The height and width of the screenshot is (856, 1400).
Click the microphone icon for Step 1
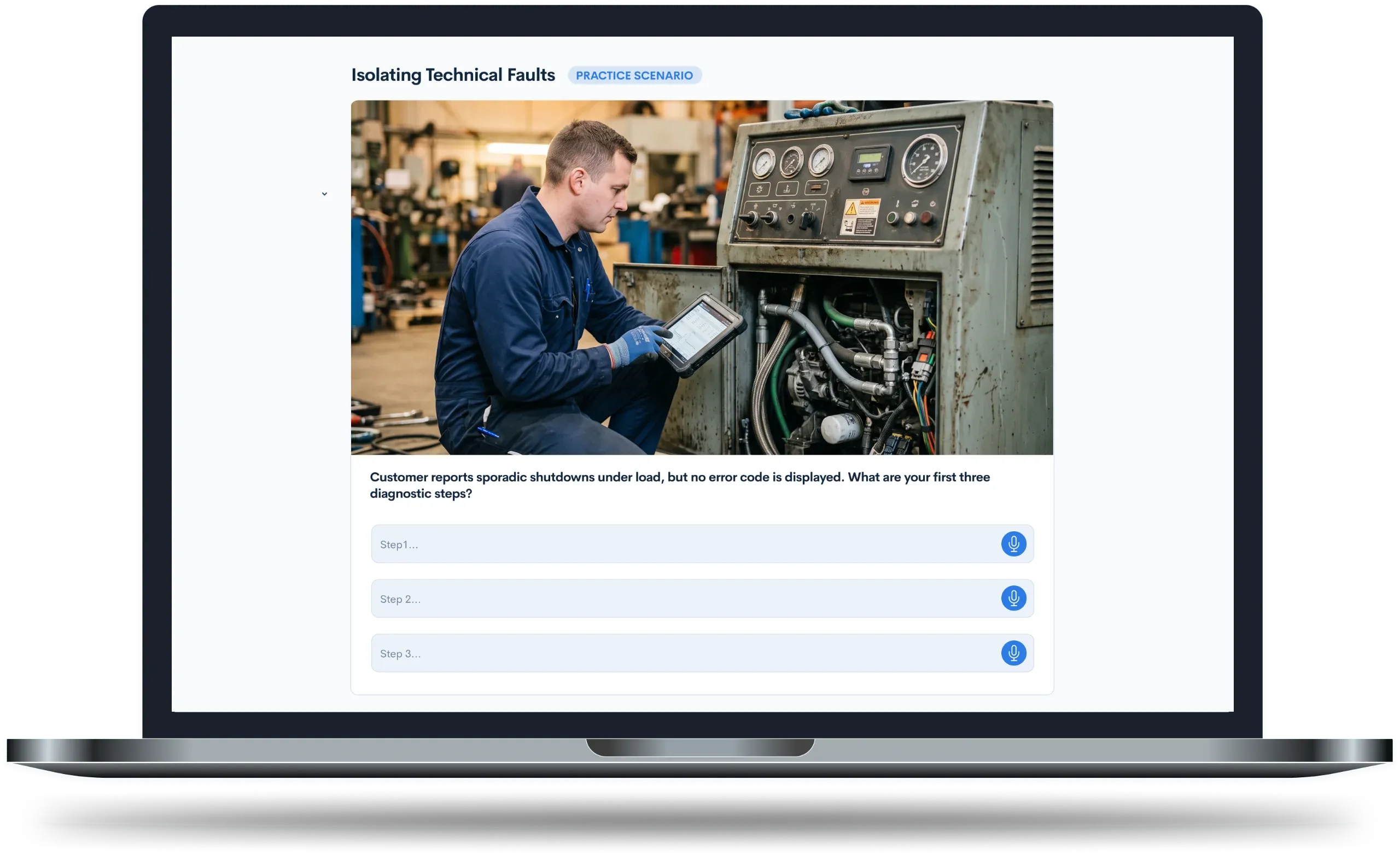(x=1013, y=544)
